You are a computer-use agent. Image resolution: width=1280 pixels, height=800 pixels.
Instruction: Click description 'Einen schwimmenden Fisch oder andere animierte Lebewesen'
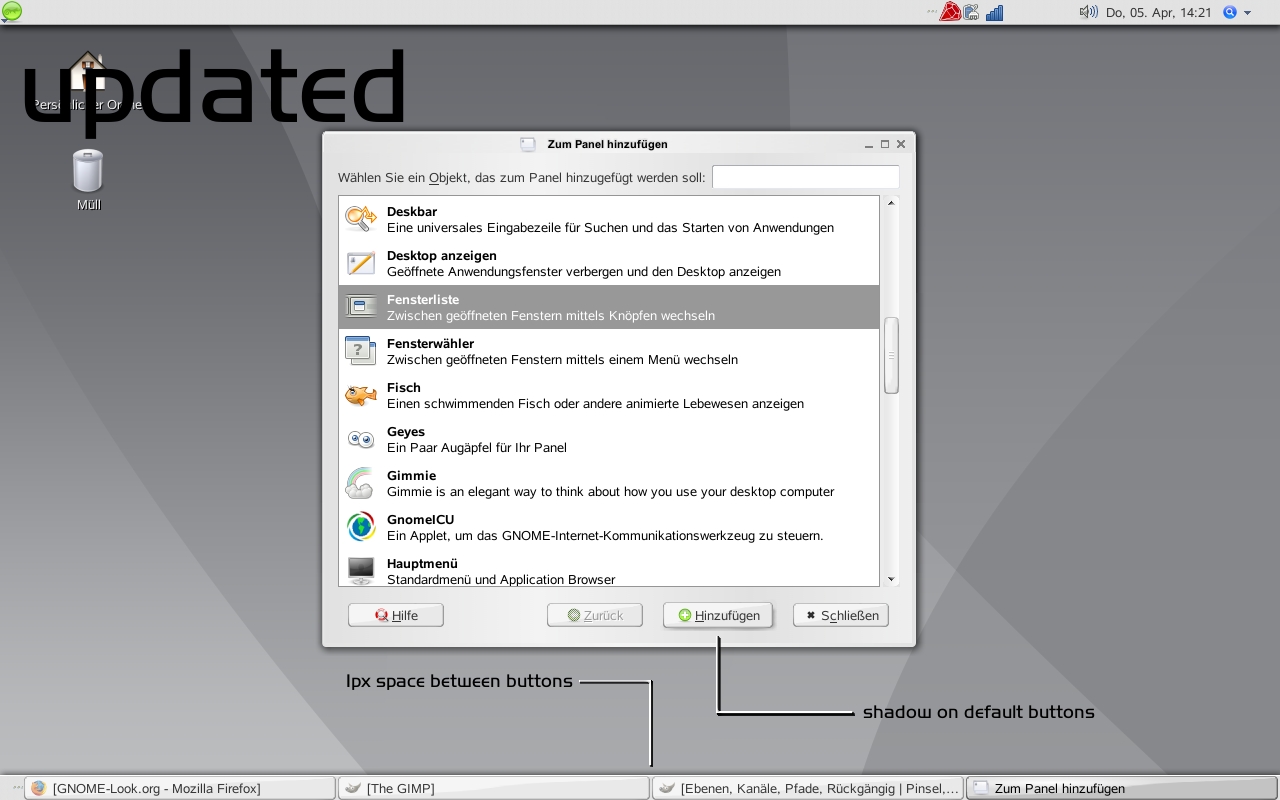click(x=595, y=404)
